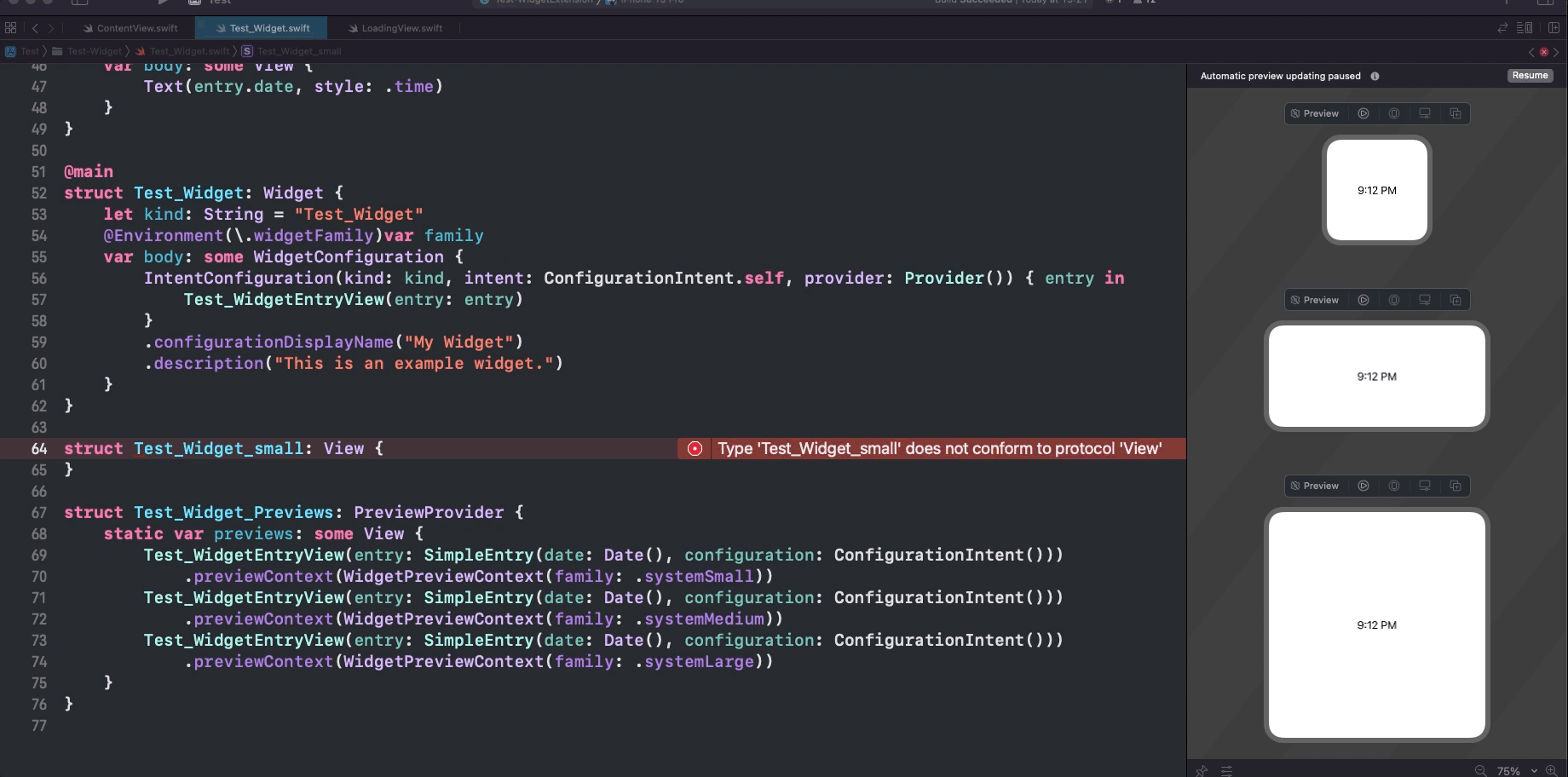The width and height of the screenshot is (1568, 777).
Task: Click Test_Widget.swift in jump bar
Action: 183,51
